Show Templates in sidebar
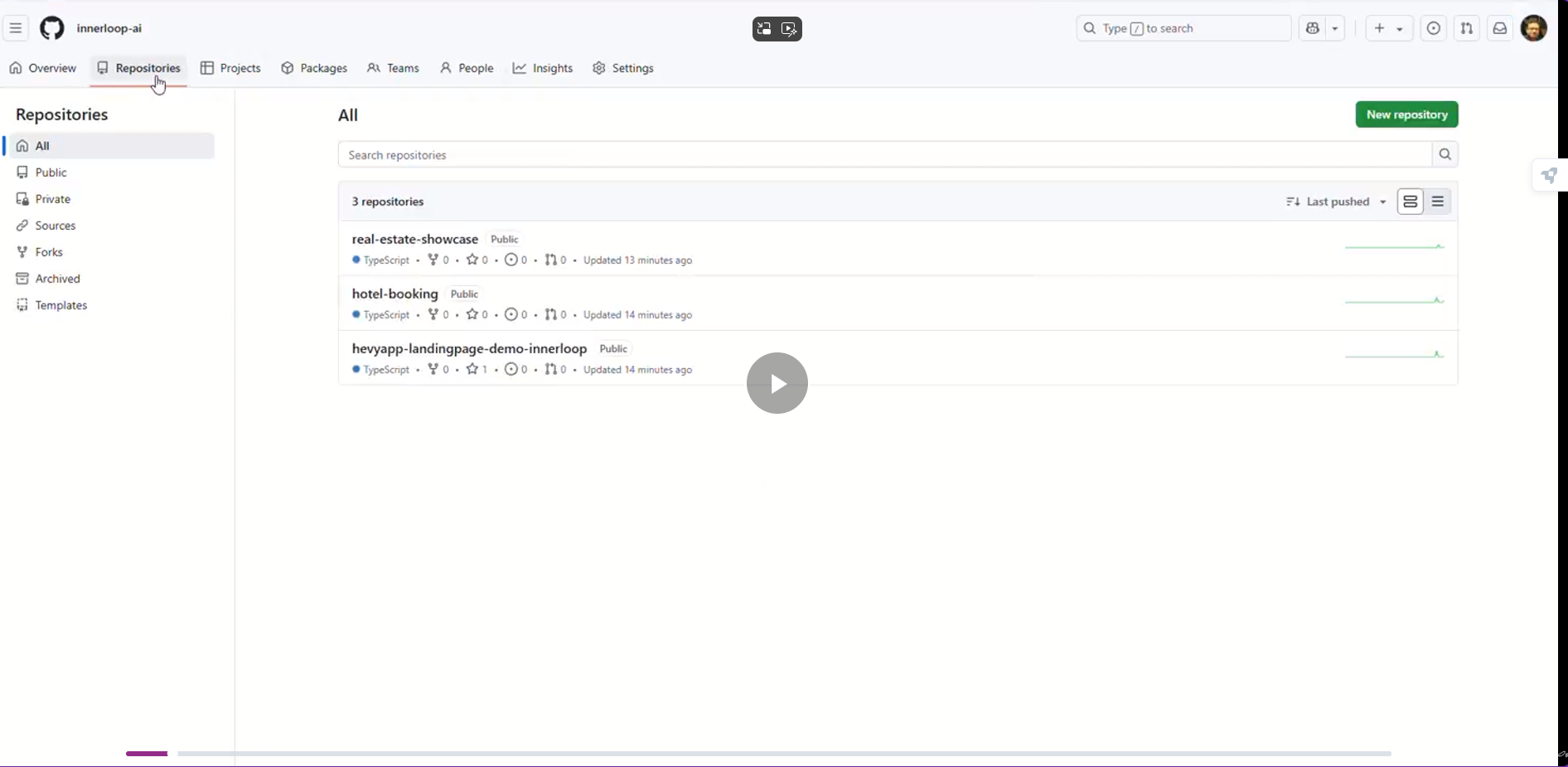The height and width of the screenshot is (767, 1568). (110, 305)
